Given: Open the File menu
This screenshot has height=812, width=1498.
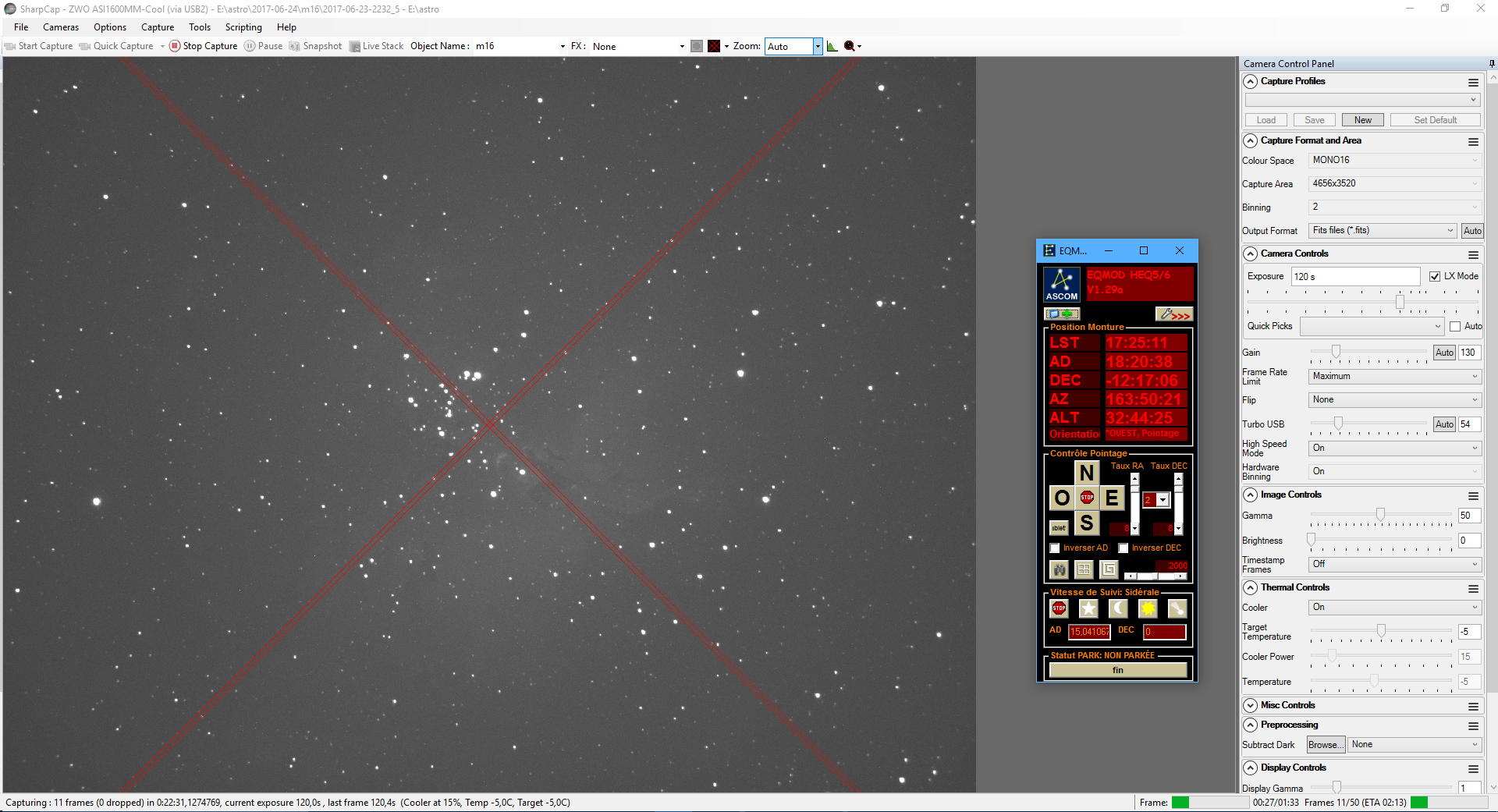Looking at the screenshot, I should (21, 27).
